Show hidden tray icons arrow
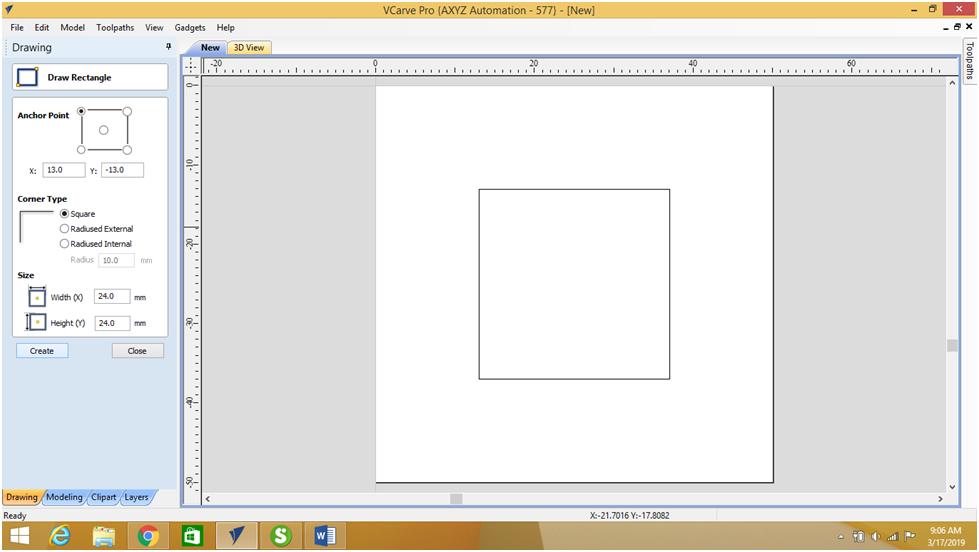The width and height of the screenshot is (979, 552). pyautogui.click(x=841, y=537)
